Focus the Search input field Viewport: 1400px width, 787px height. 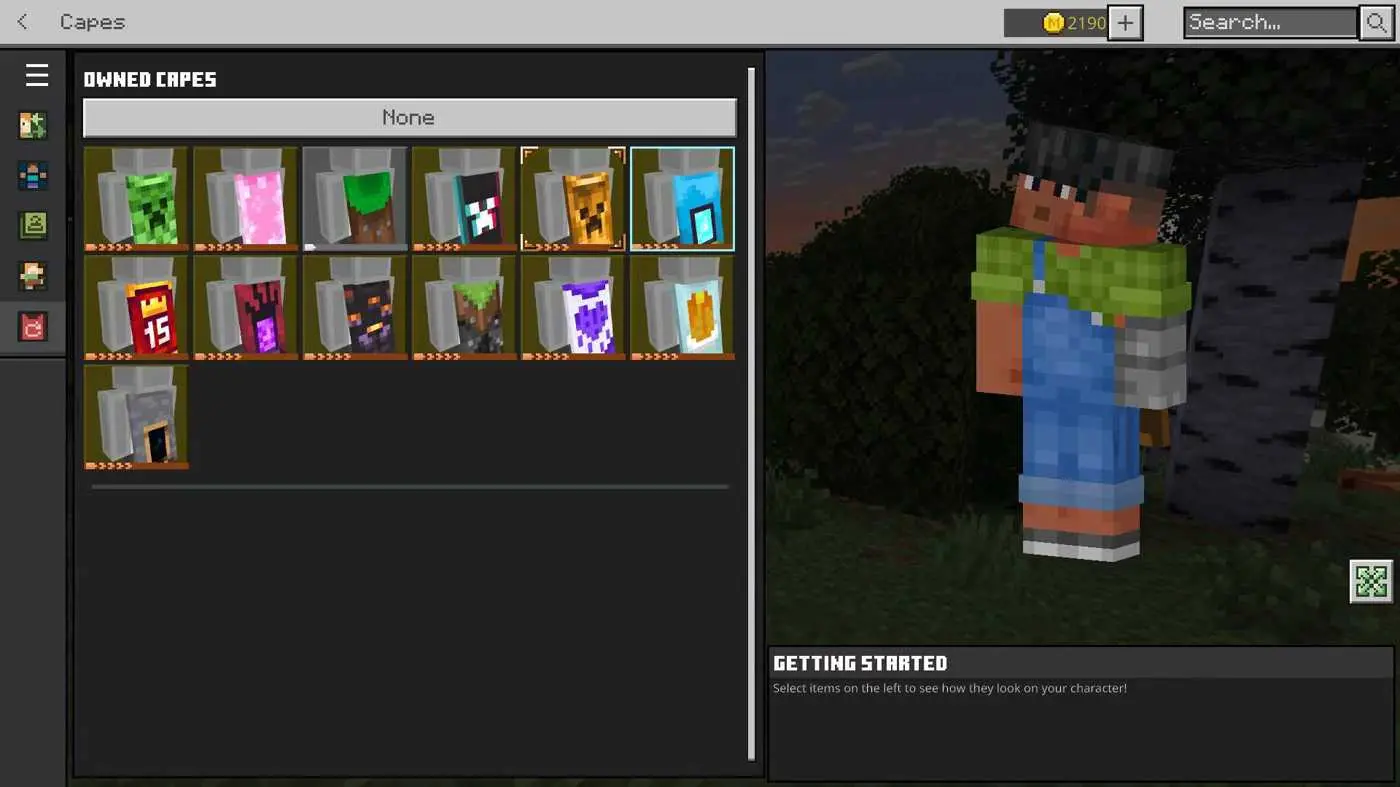[x=1270, y=23]
